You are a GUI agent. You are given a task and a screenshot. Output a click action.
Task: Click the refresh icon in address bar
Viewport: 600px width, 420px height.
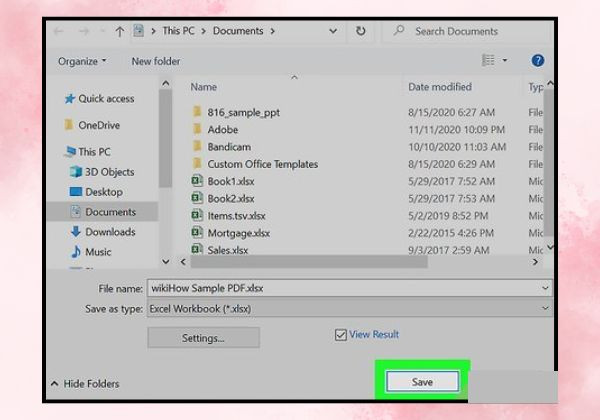360,31
